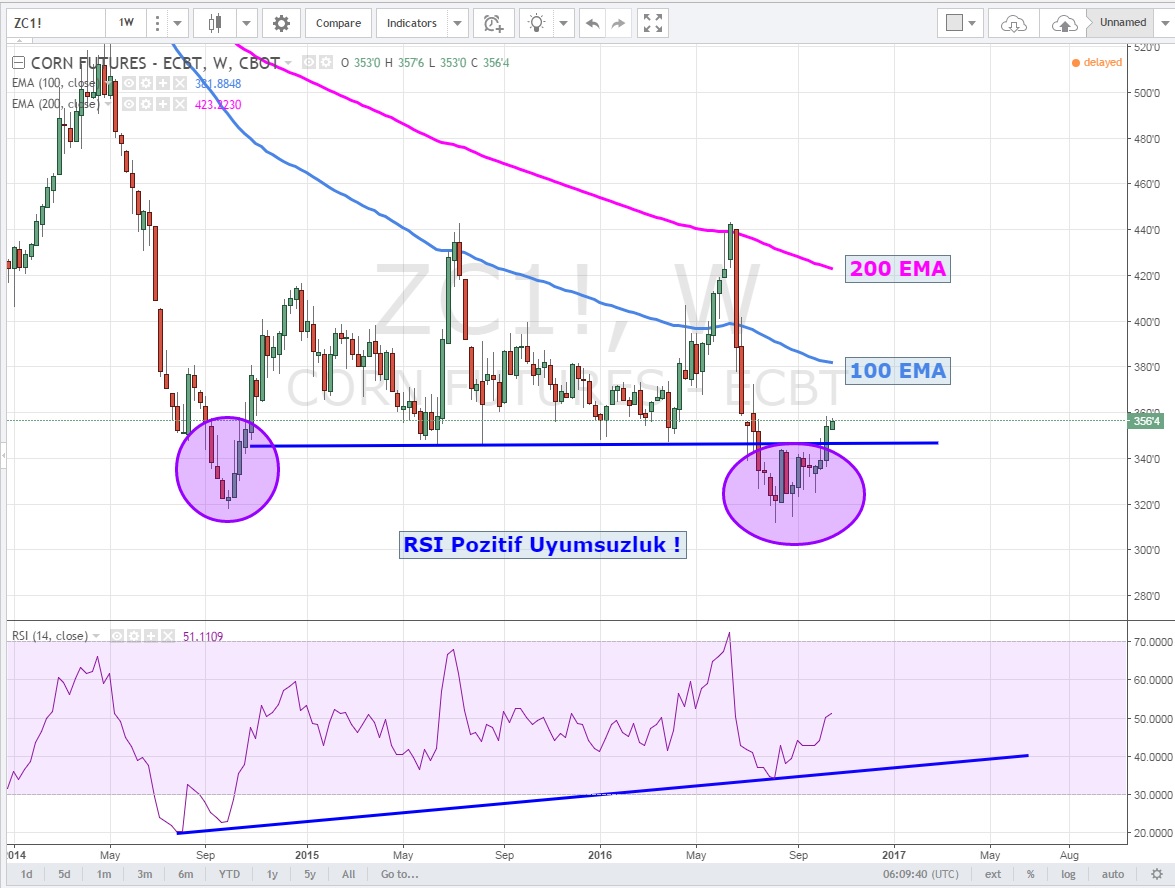The height and width of the screenshot is (888, 1175).
Task: Click the redo arrow
Action: click(618, 23)
